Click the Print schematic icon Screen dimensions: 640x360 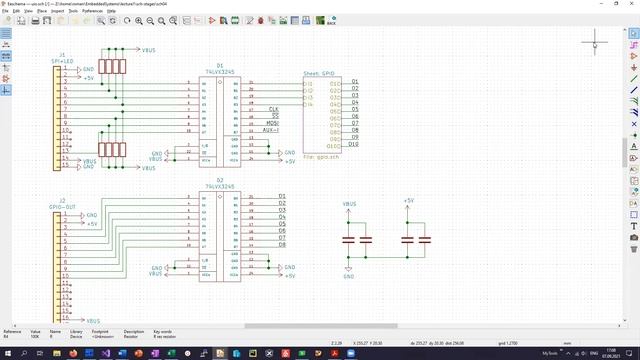[x=36, y=20]
